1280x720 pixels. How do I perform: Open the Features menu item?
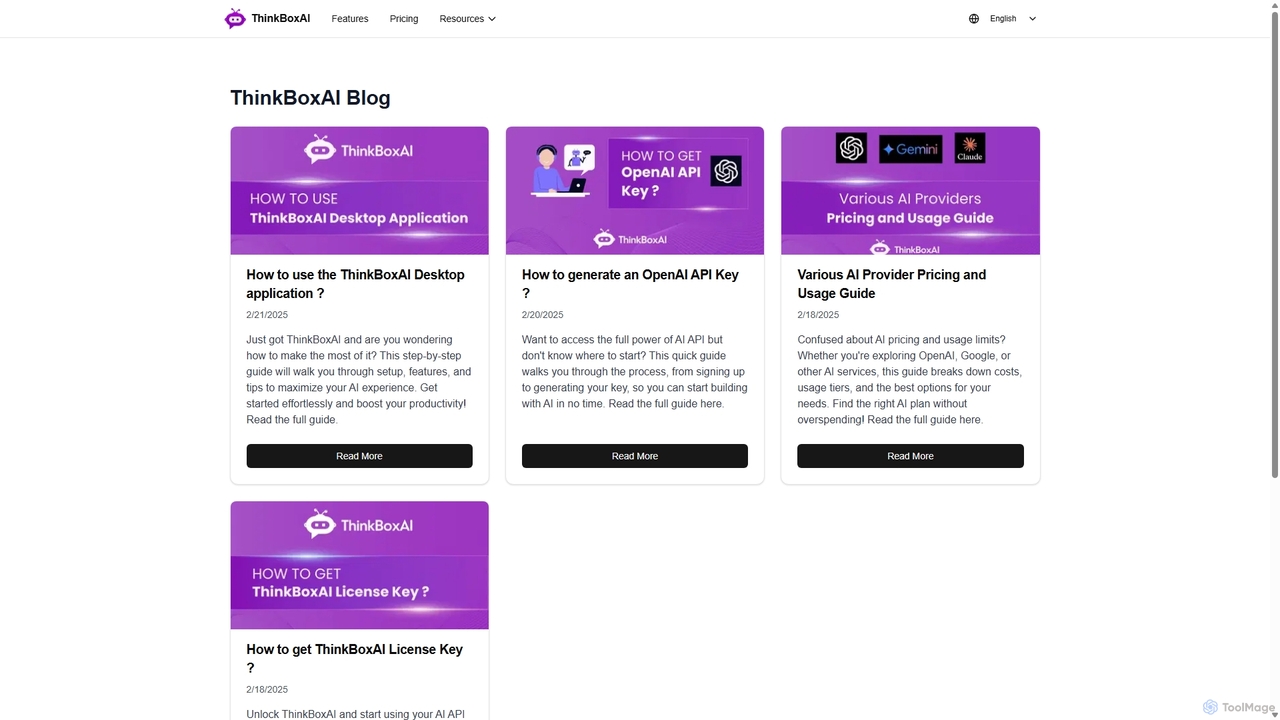[x=350, y=18]
